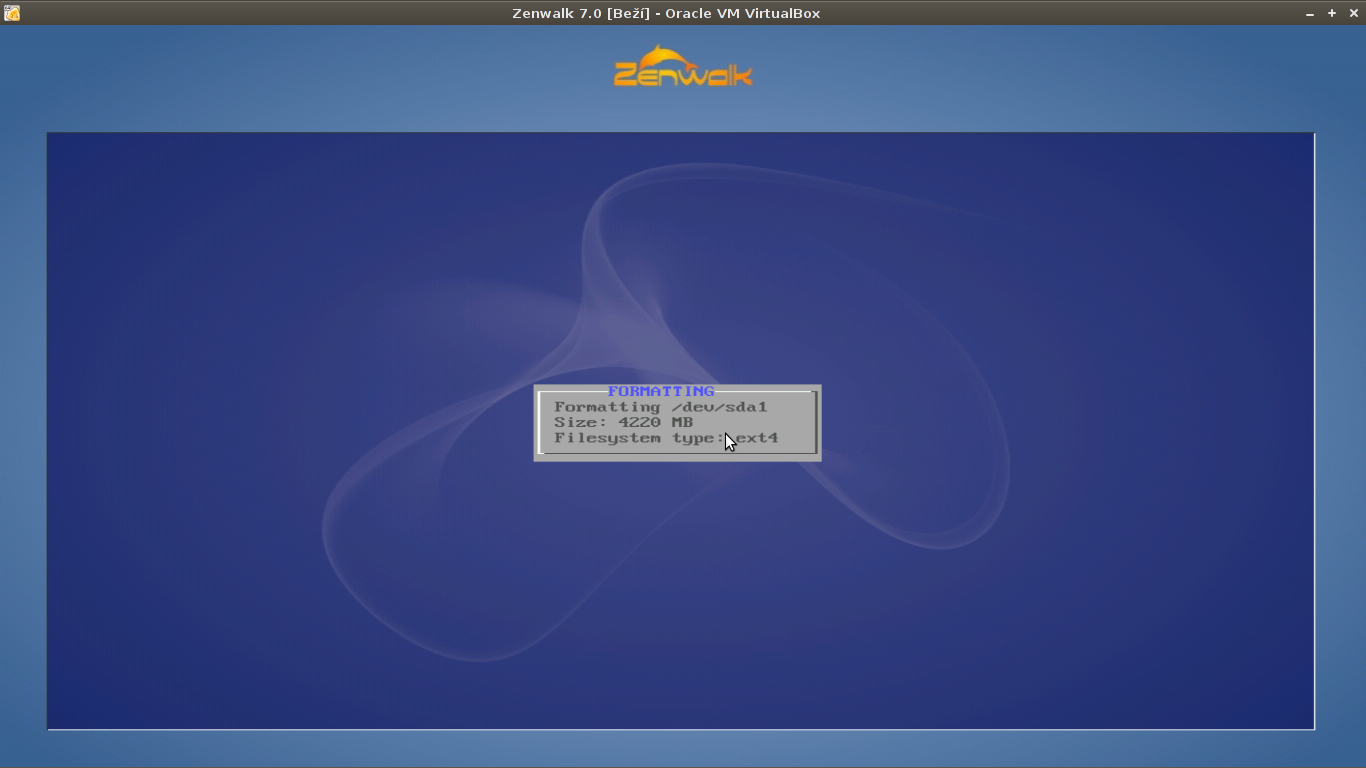
Task: Maximize the VirtualBox window
Action: pyautogui.click(x=1332, y=13)
